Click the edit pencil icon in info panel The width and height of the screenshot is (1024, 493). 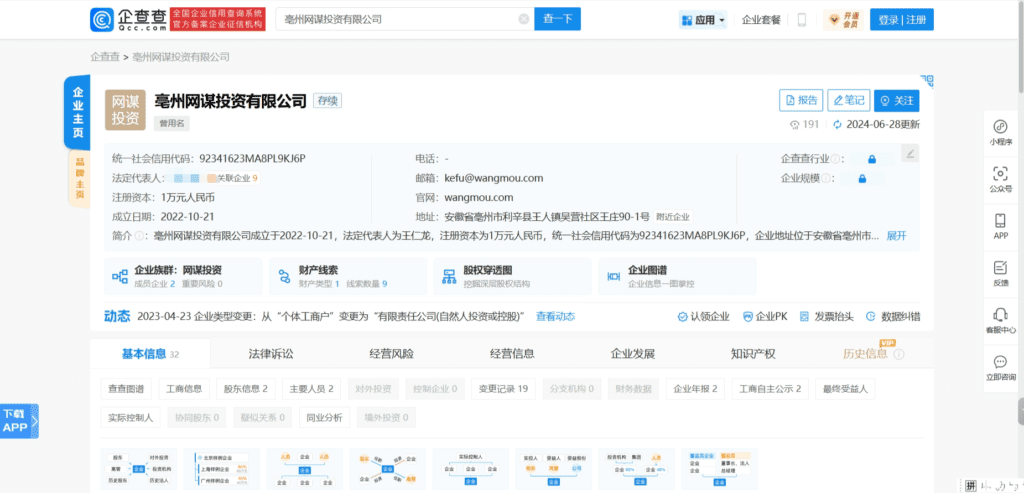(910, 153)
